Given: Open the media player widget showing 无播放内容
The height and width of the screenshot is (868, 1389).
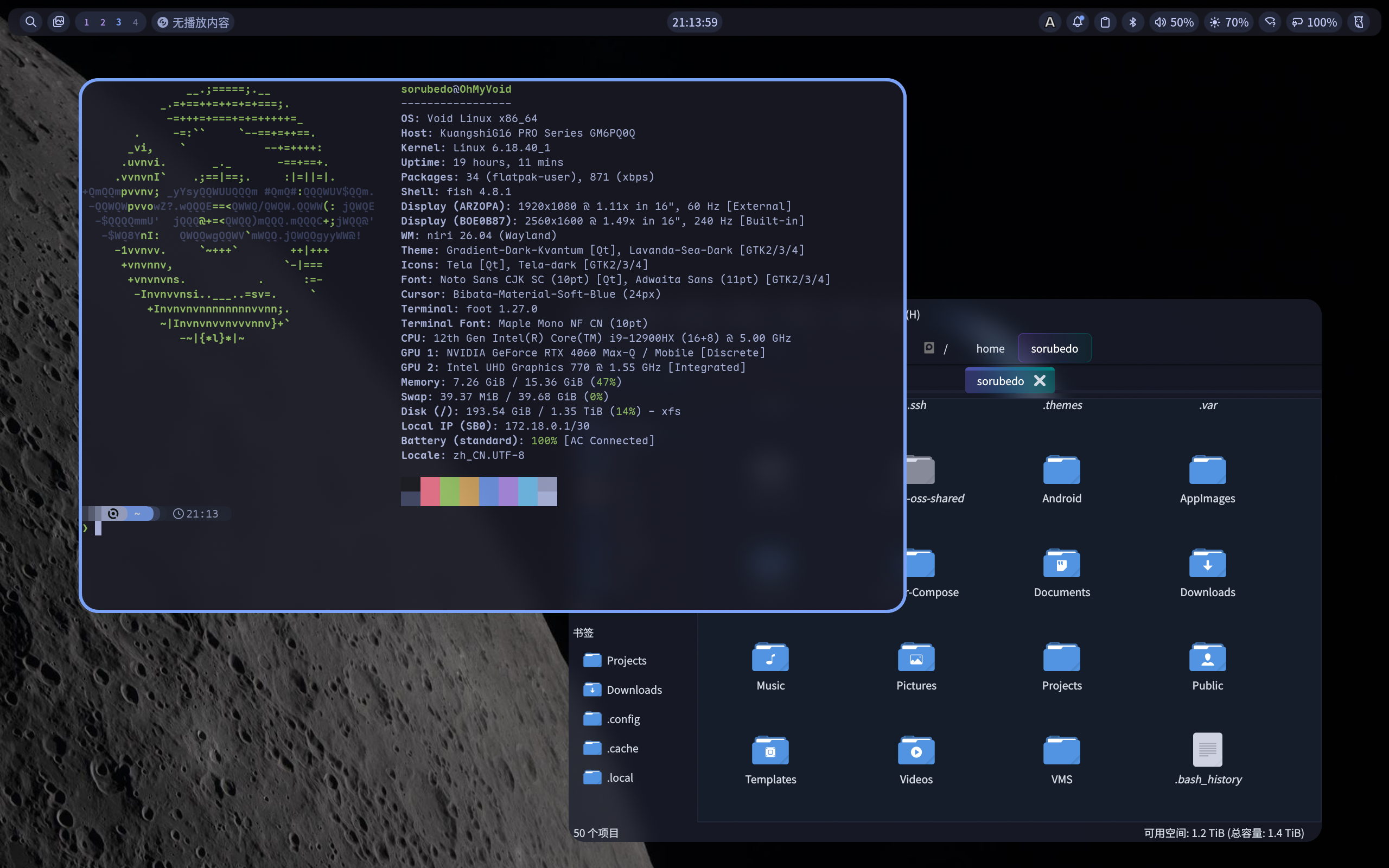Looking at the screenshot, I should [x=193, y=22].
